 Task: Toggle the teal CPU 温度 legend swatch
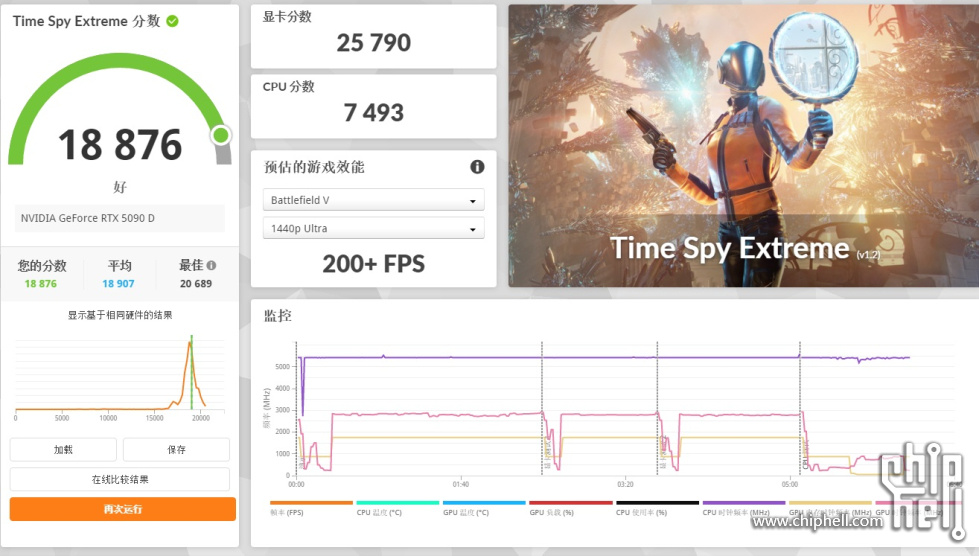[398, 502]
